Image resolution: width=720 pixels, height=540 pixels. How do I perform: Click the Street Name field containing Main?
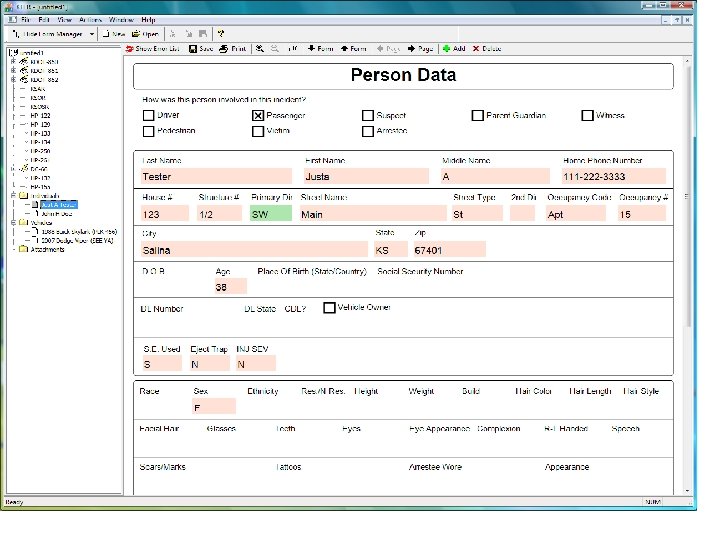372,214
